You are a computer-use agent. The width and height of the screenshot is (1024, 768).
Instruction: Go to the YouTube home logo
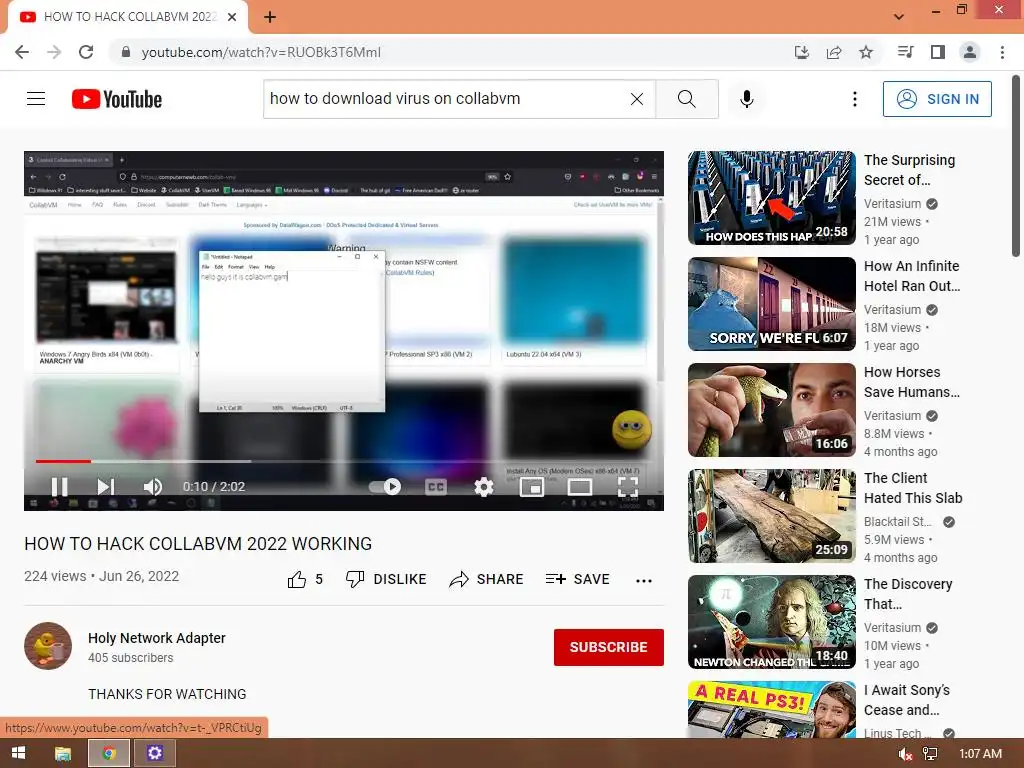pyautogui.click(x=117, y=99)
